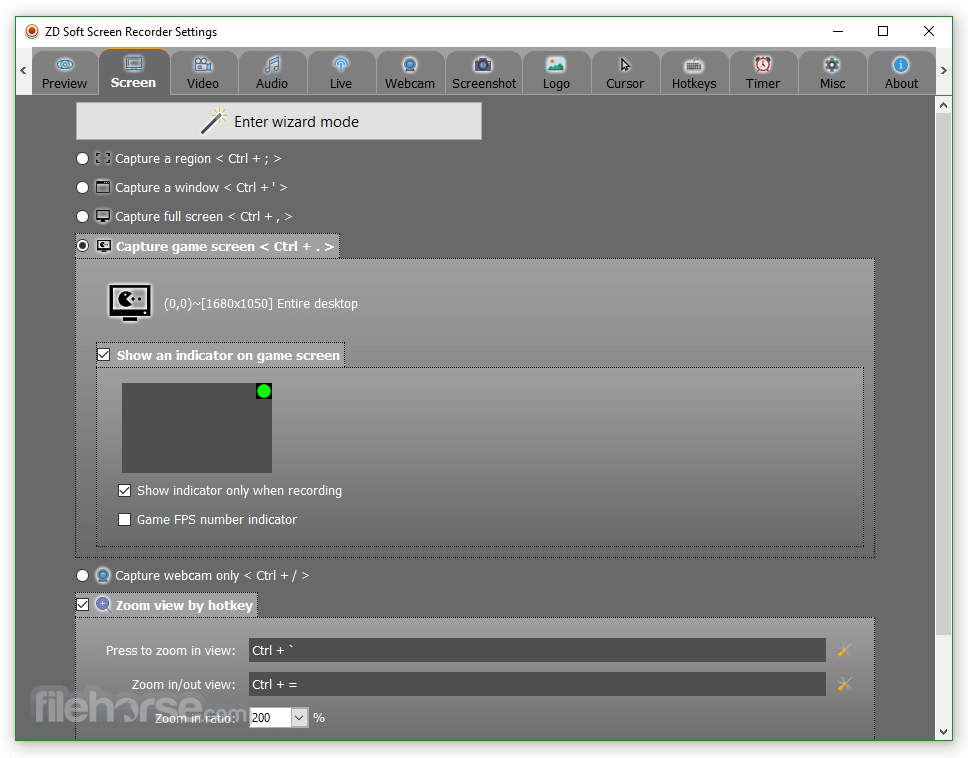Image resolution: width=968 pixels, height=758 pixels.
Task: Click the wizard wand icon
Action: click(214, 121)
